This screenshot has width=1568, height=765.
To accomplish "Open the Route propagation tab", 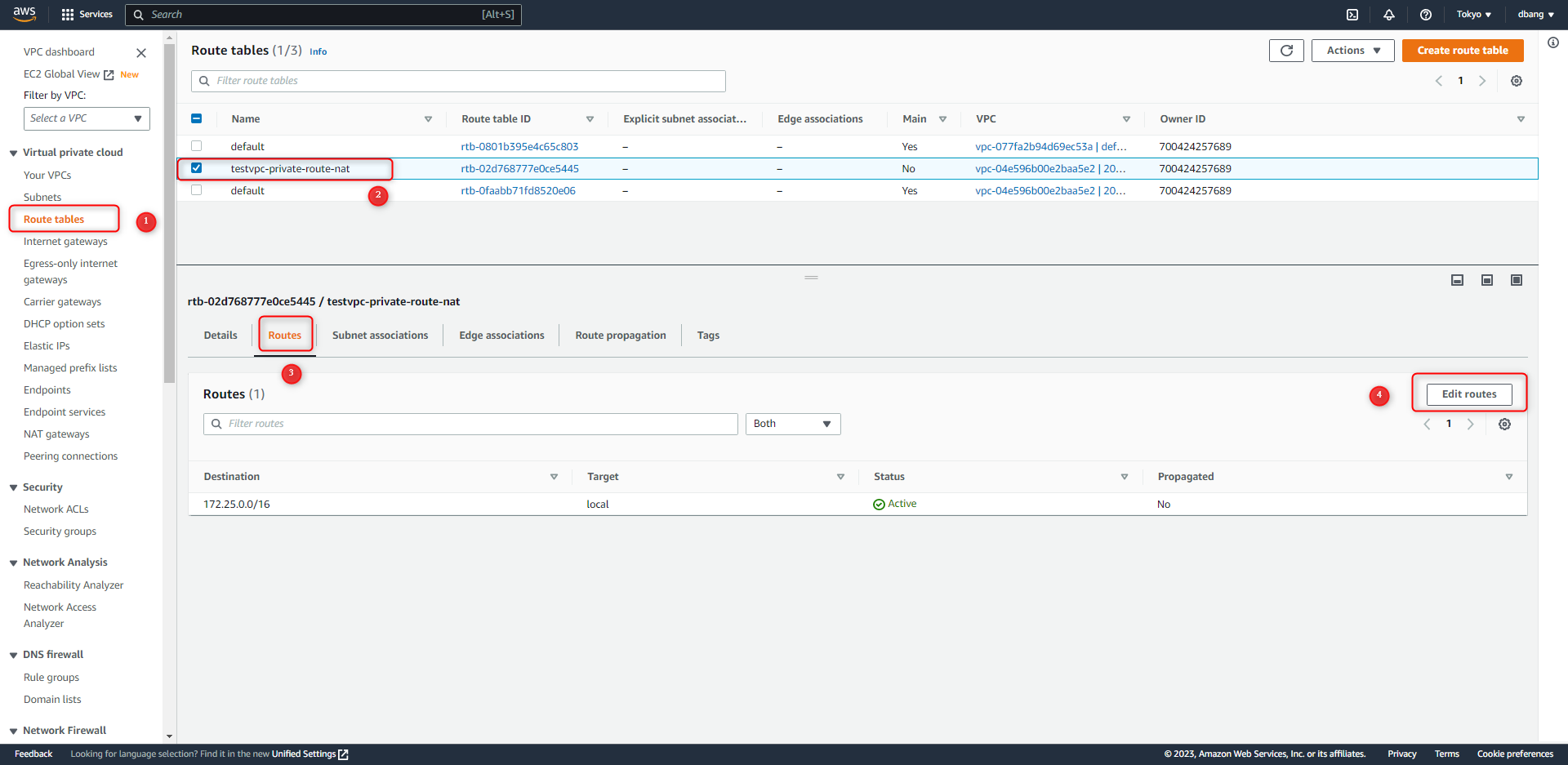I will point(621,336).
